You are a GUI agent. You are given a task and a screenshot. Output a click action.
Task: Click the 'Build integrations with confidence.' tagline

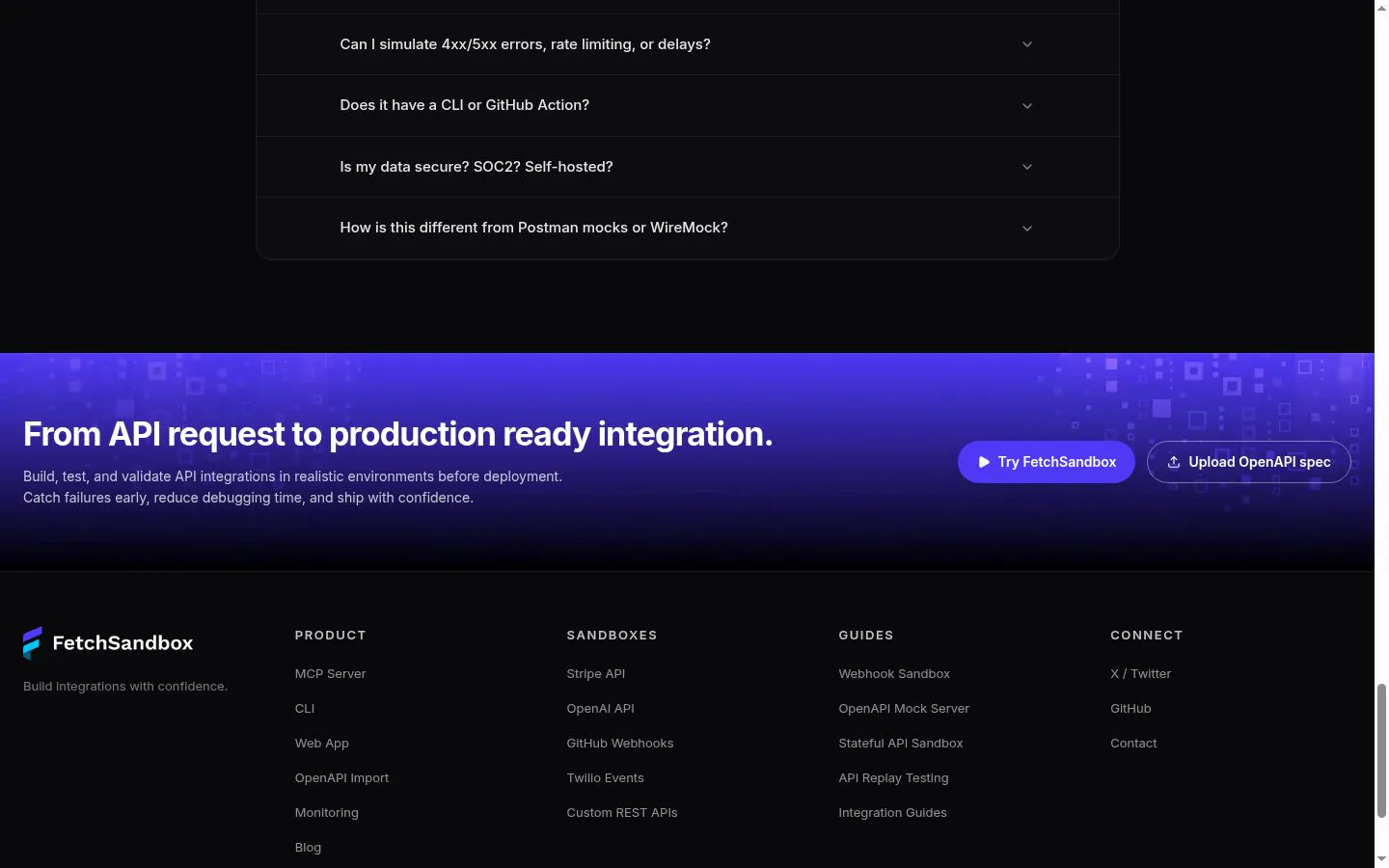coord(125,687)
